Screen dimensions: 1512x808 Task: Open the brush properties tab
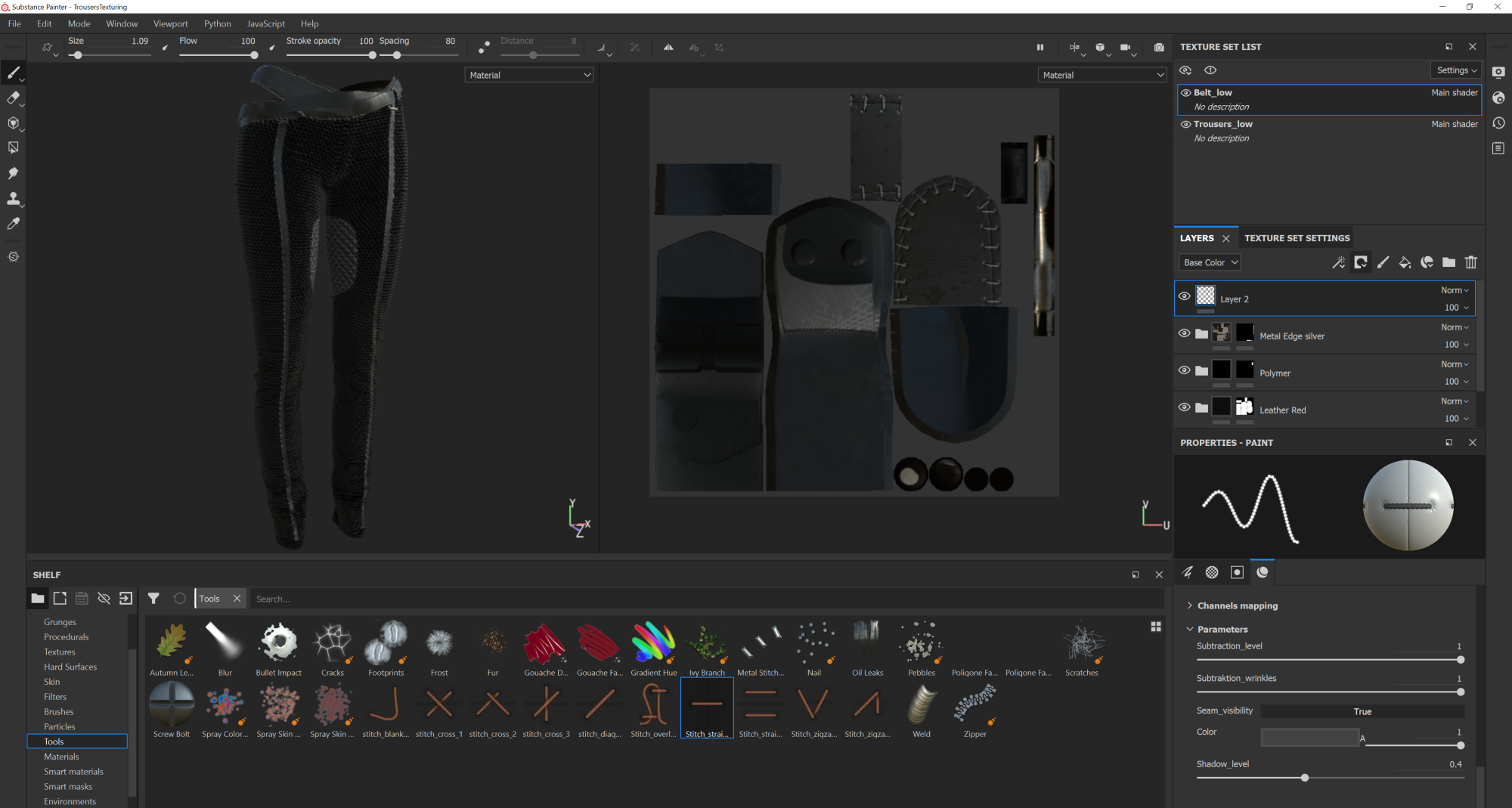1188,572
